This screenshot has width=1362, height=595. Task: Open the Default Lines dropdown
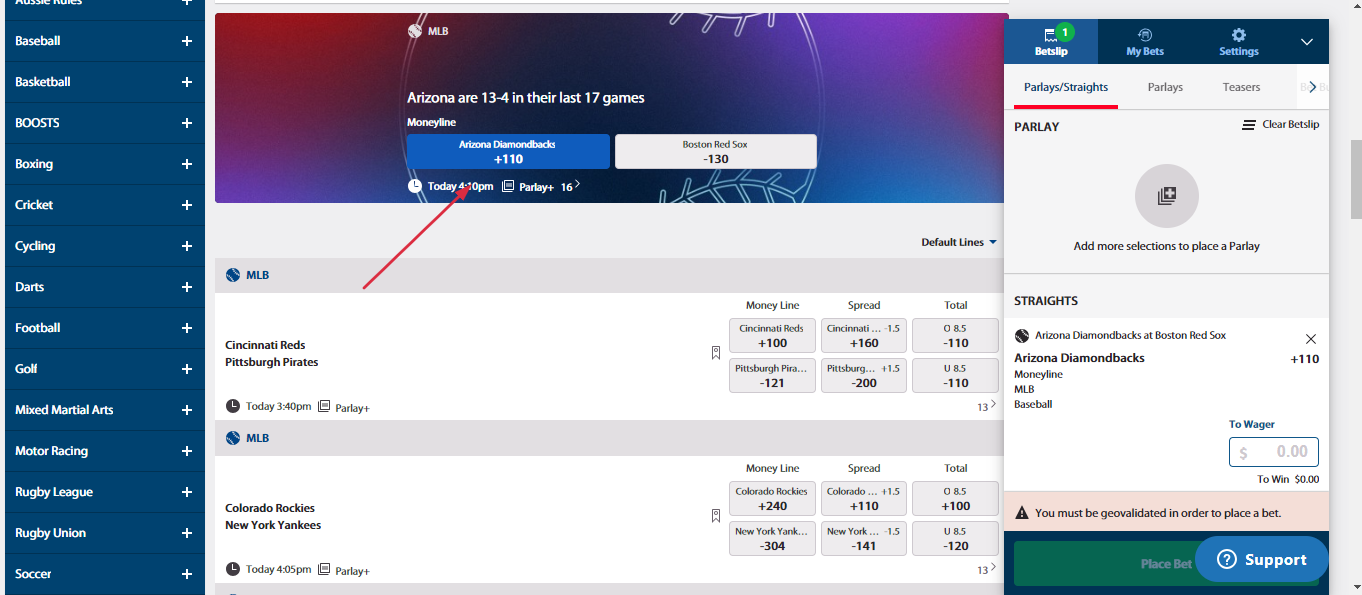pyautogui.click(x=959, y=242)
